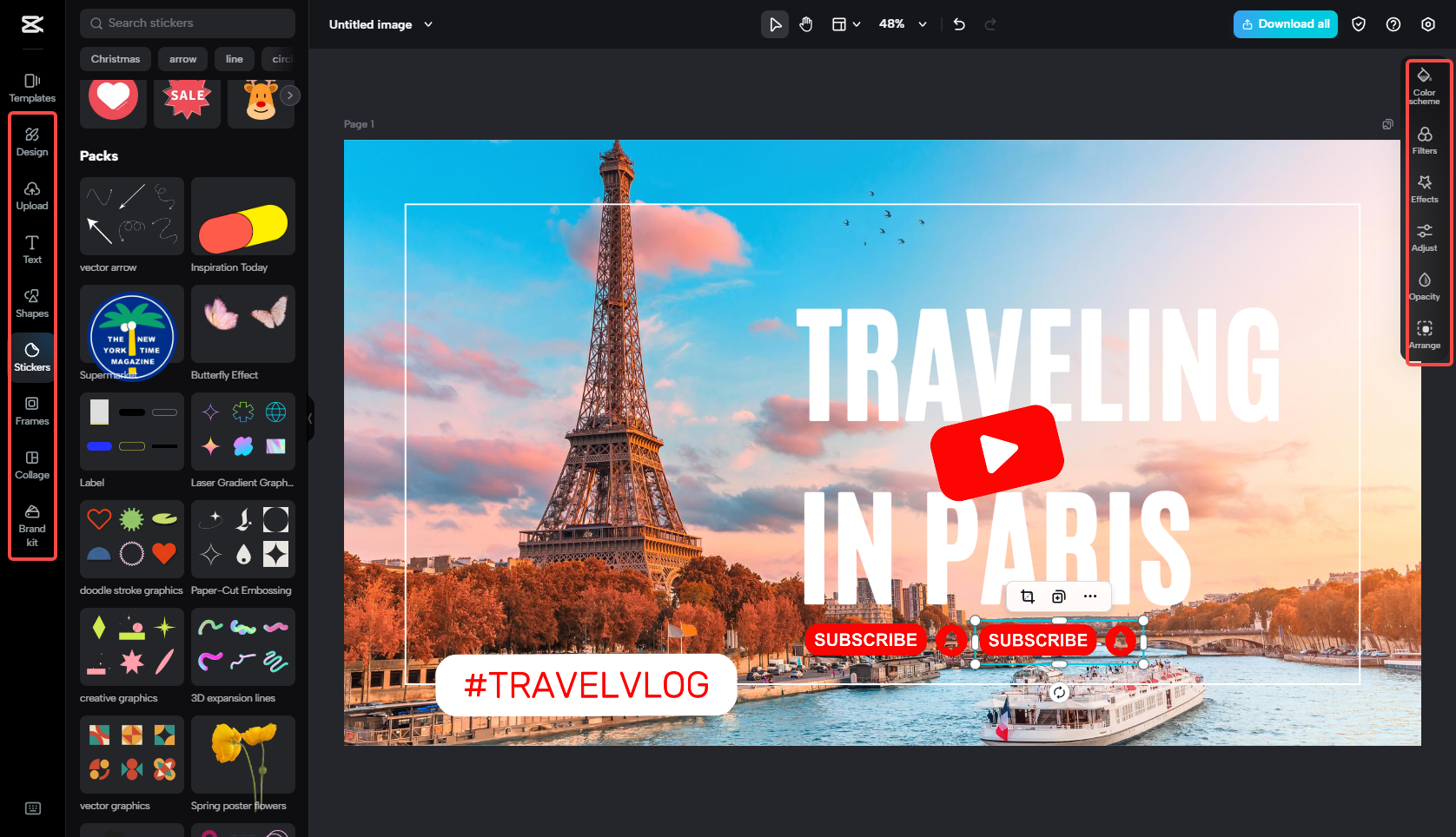Open the Shapes panel
The image size is (1456, 837).
pyautogui.click(x=32, y=303)
